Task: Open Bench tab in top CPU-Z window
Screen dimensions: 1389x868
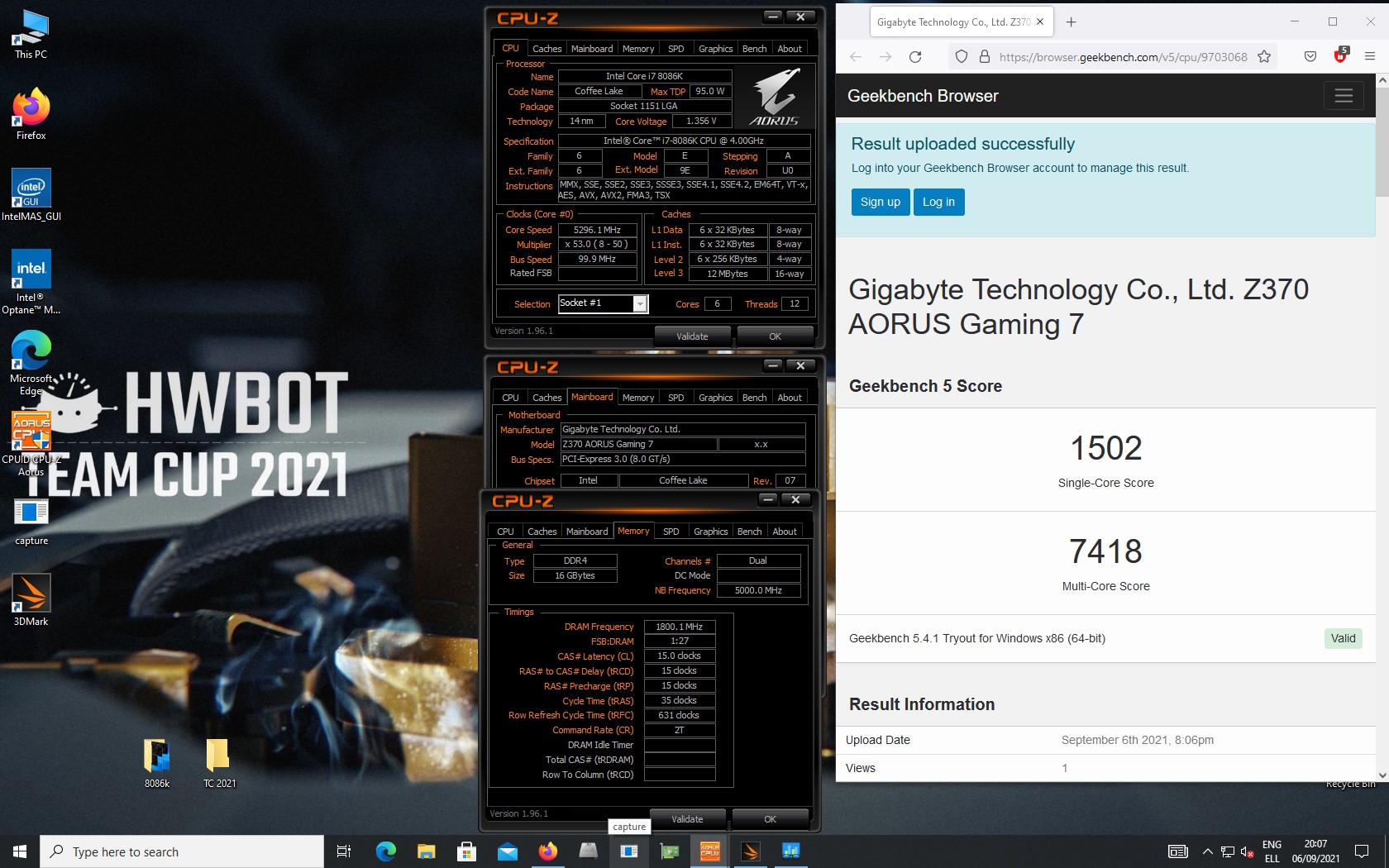Action: (x=754, y=49)
